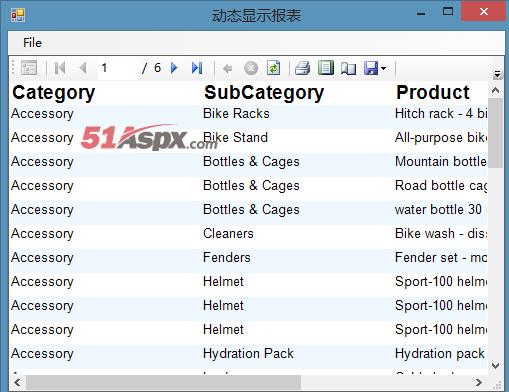Click the app icon in the title bar
Screen dimensions: 509x392
(x=18, y=15)
